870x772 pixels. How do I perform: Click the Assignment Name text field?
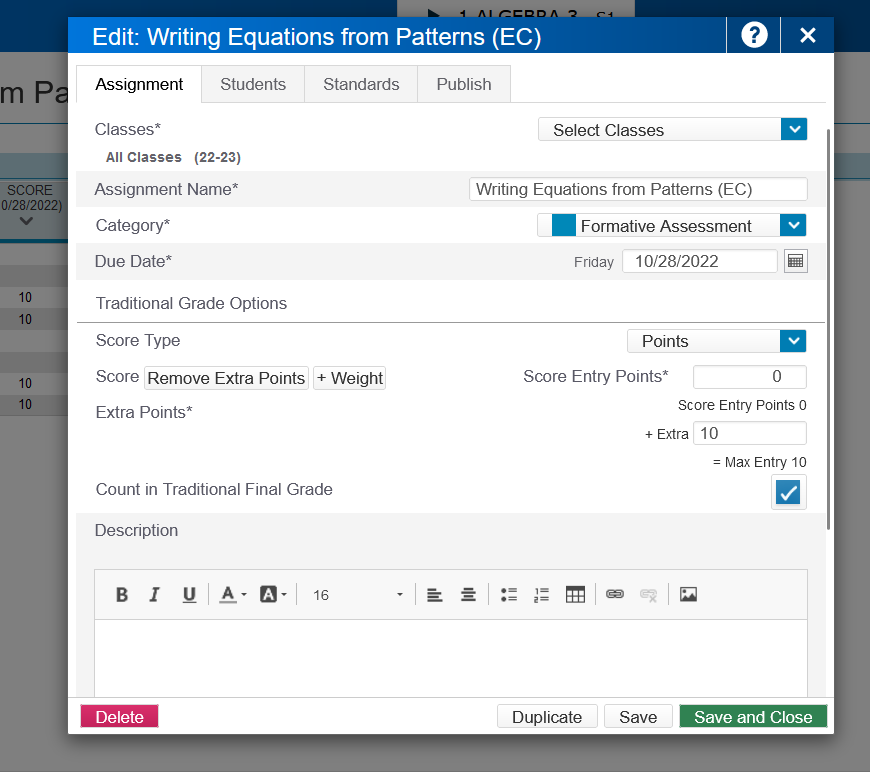tap(638, 189)
